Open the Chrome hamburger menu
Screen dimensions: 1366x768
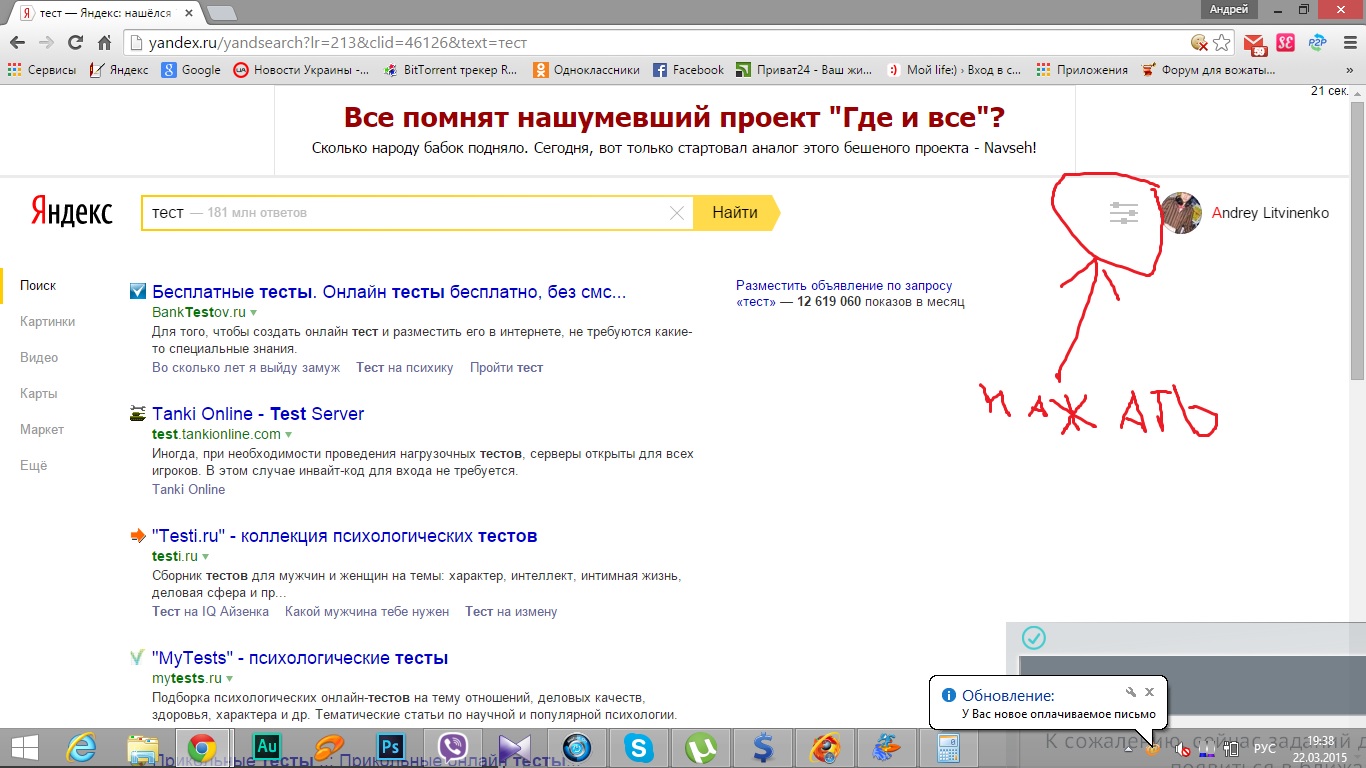(1348, 43)
